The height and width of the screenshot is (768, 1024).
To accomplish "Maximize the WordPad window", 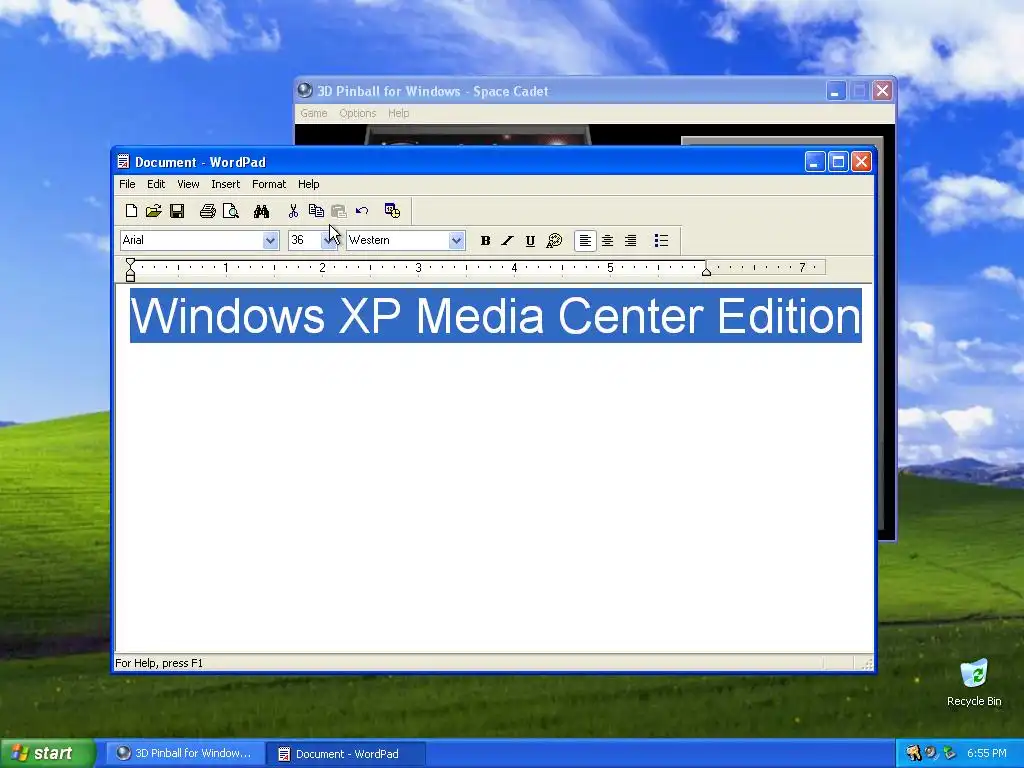I will [838, 161].
